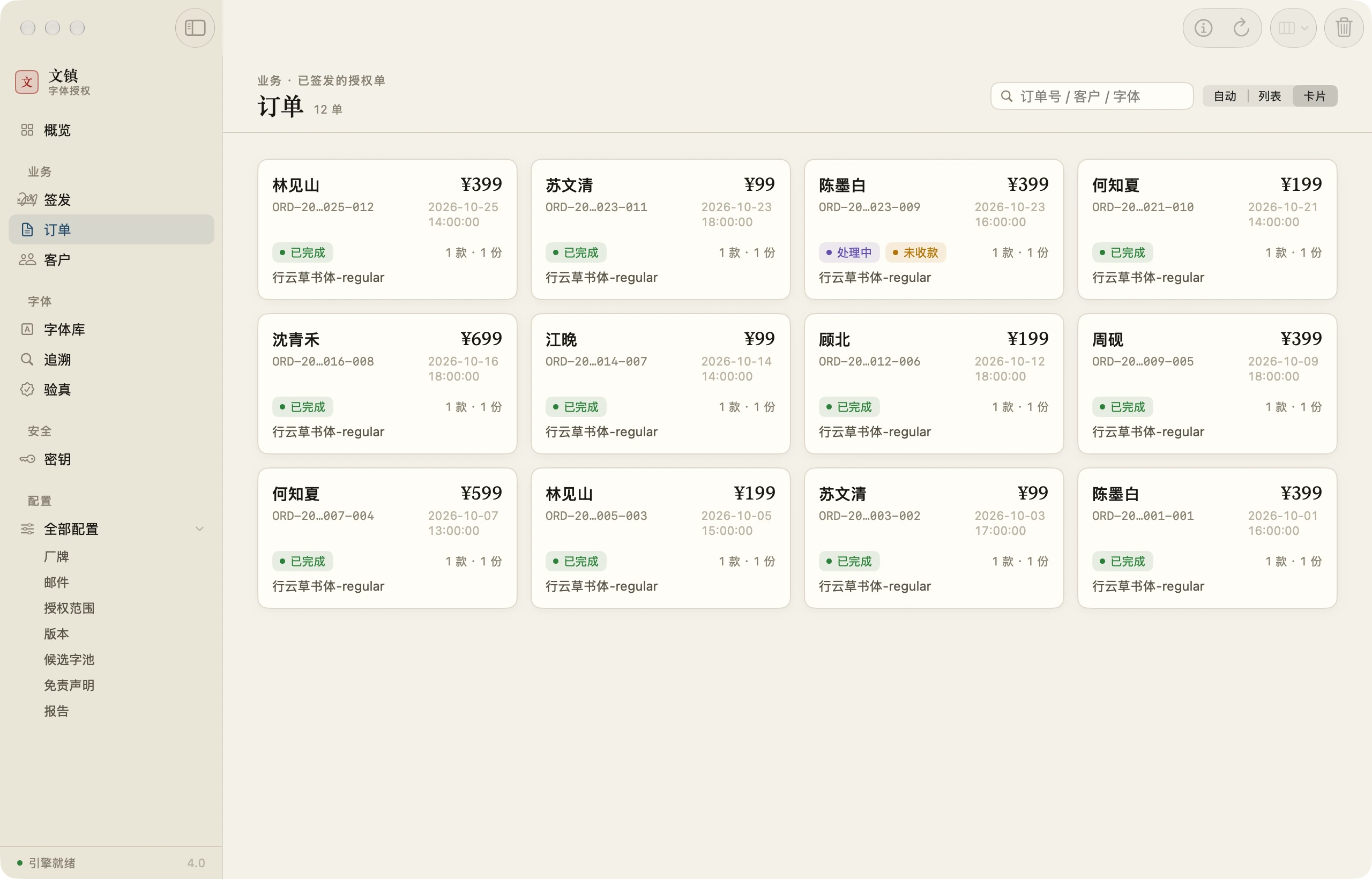Image resolution: width=1372 pixels, height=879 pixels.
Task: Select 授权范围 config sub-item
Action: [69, 608]
